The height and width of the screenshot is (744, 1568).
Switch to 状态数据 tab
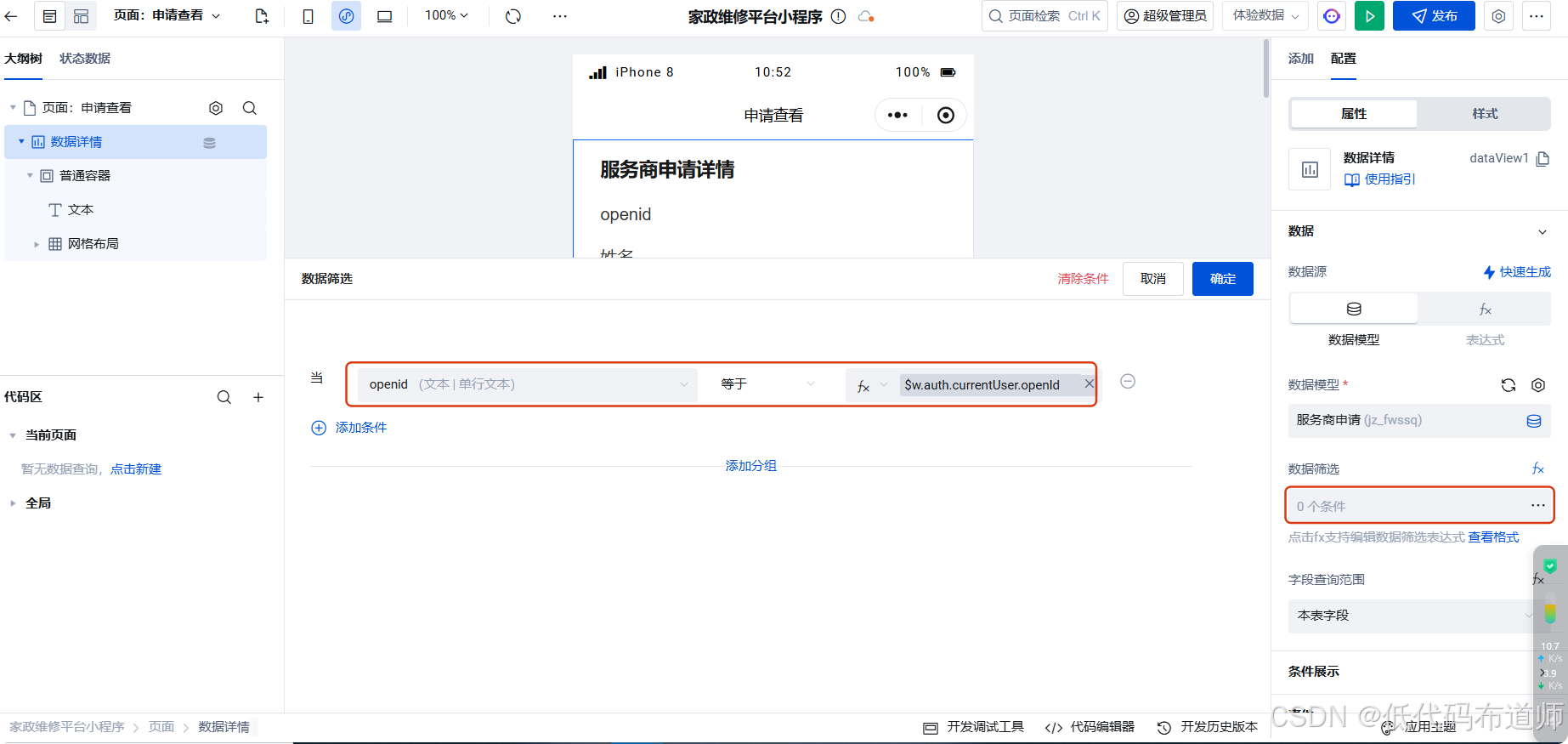click(85, 59)
